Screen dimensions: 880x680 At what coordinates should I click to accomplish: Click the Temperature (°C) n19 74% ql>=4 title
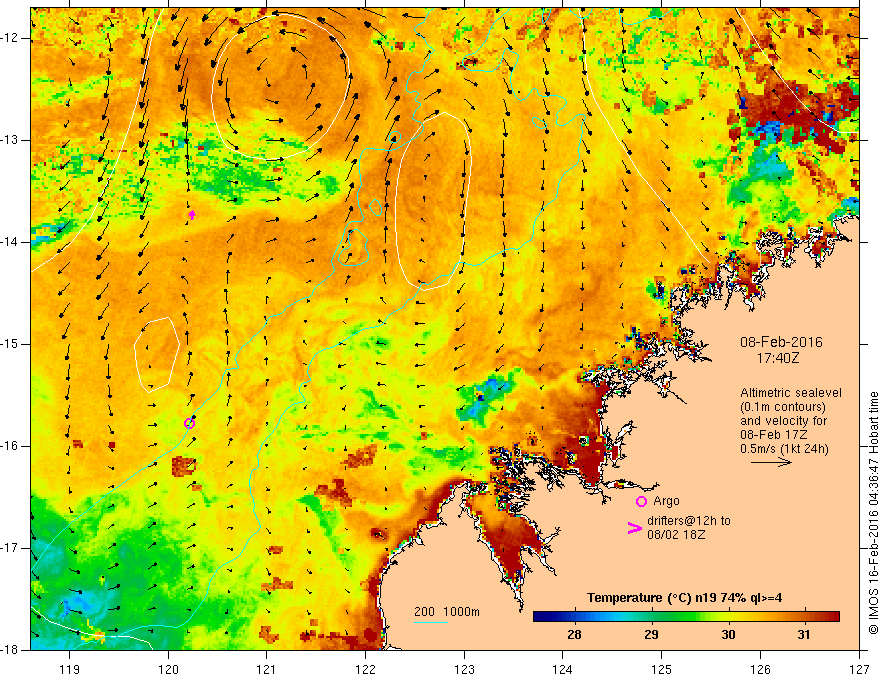coord(685,598)
